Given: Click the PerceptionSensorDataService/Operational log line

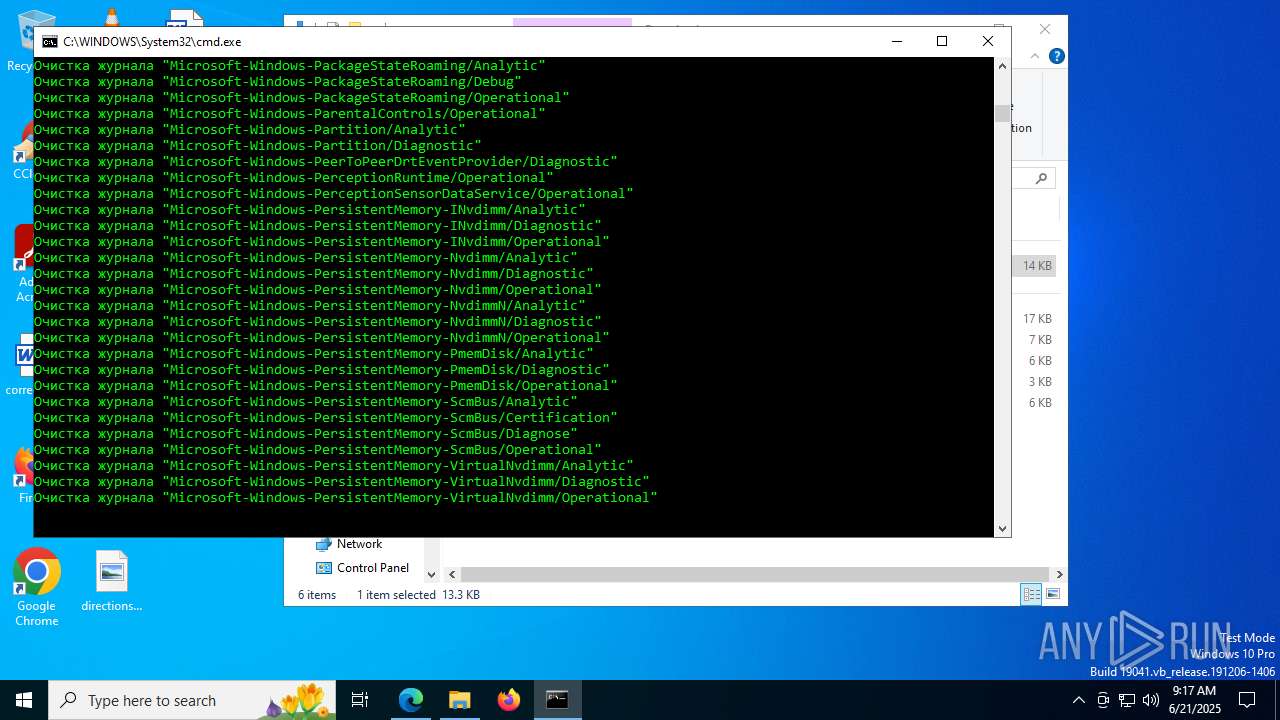Looking at the screenshot, I should pyautogui.click(x=334, y=194).
